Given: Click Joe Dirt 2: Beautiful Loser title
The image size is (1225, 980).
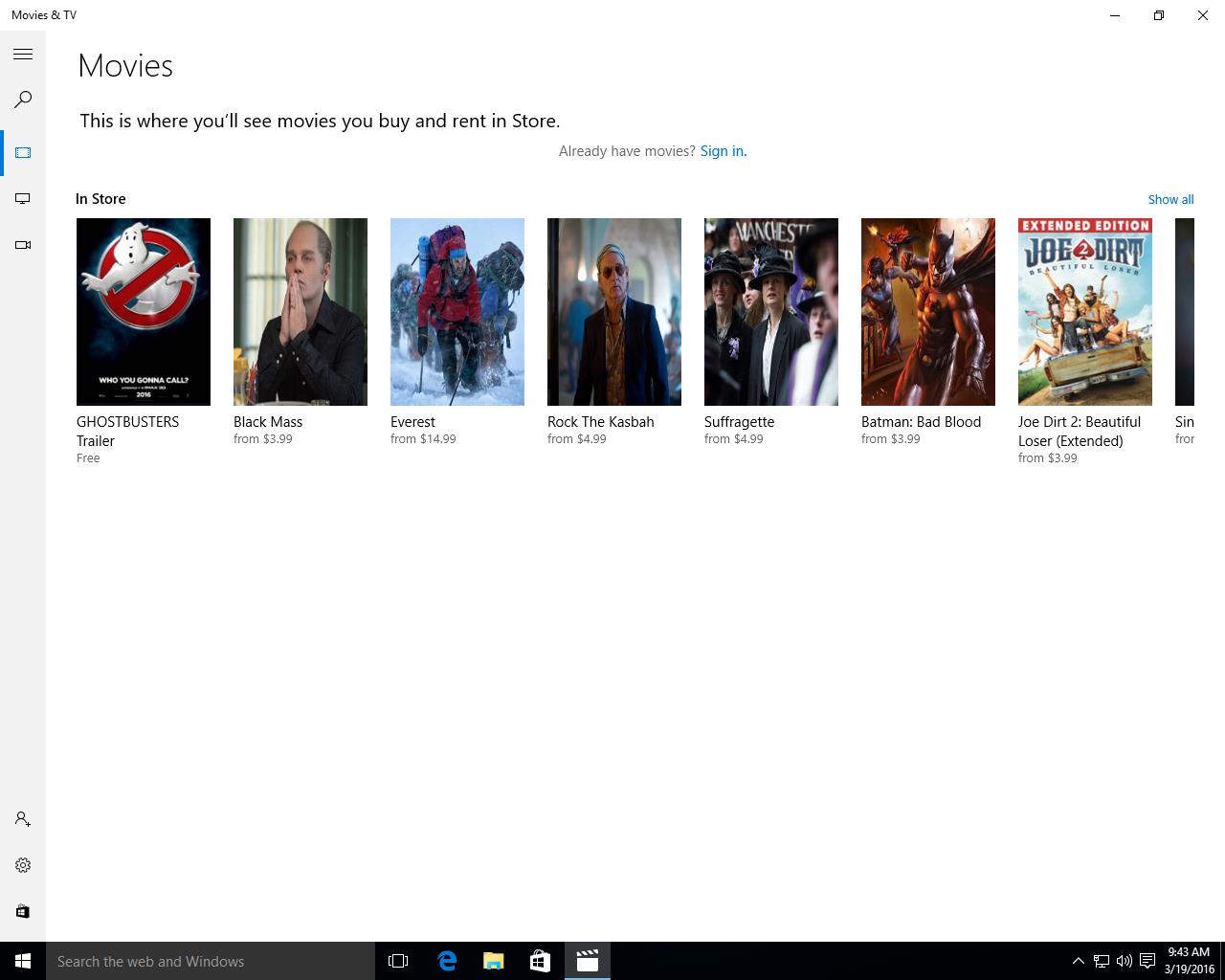Looking at the screenshot, I should (x=1080, y=432).
